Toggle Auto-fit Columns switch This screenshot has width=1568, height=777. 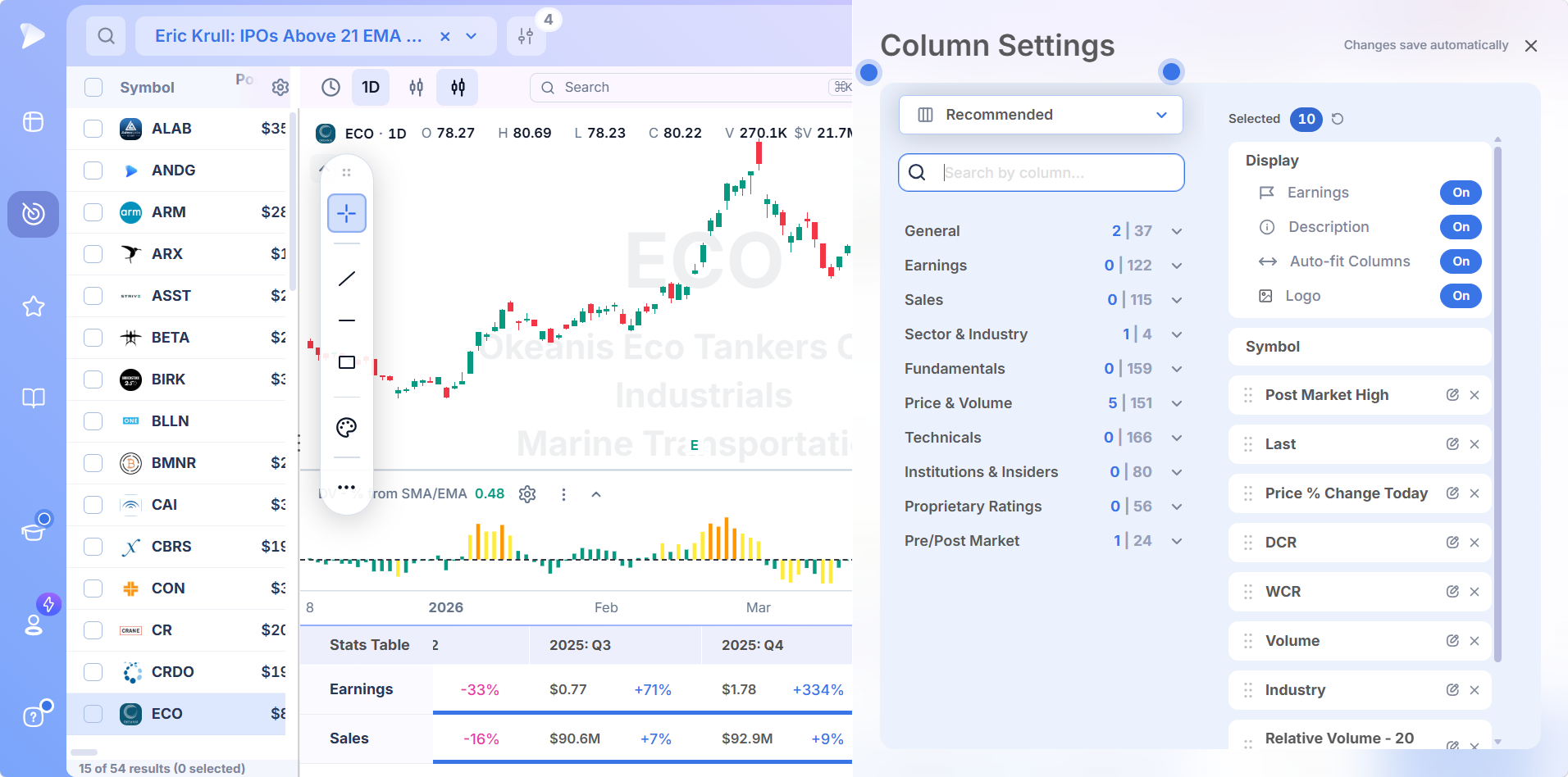click(x=1461, y=261)
